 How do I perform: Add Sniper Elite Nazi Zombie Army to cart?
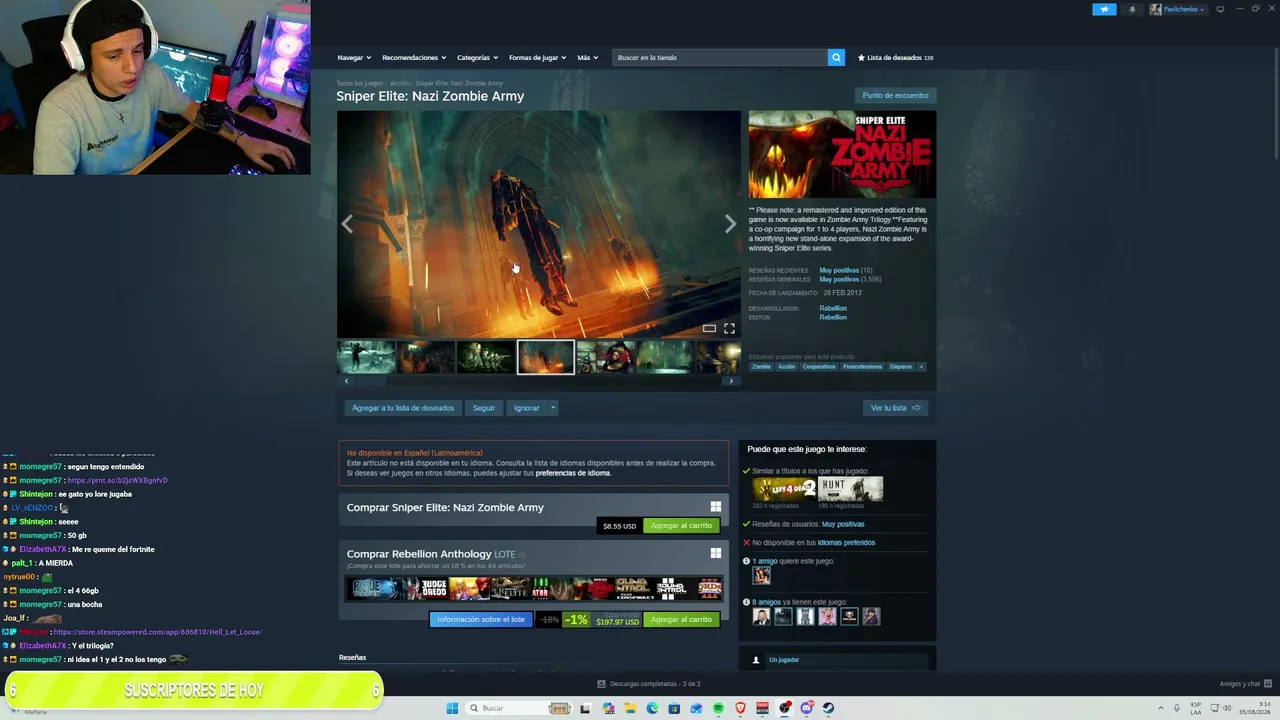[x=681, y=525]
